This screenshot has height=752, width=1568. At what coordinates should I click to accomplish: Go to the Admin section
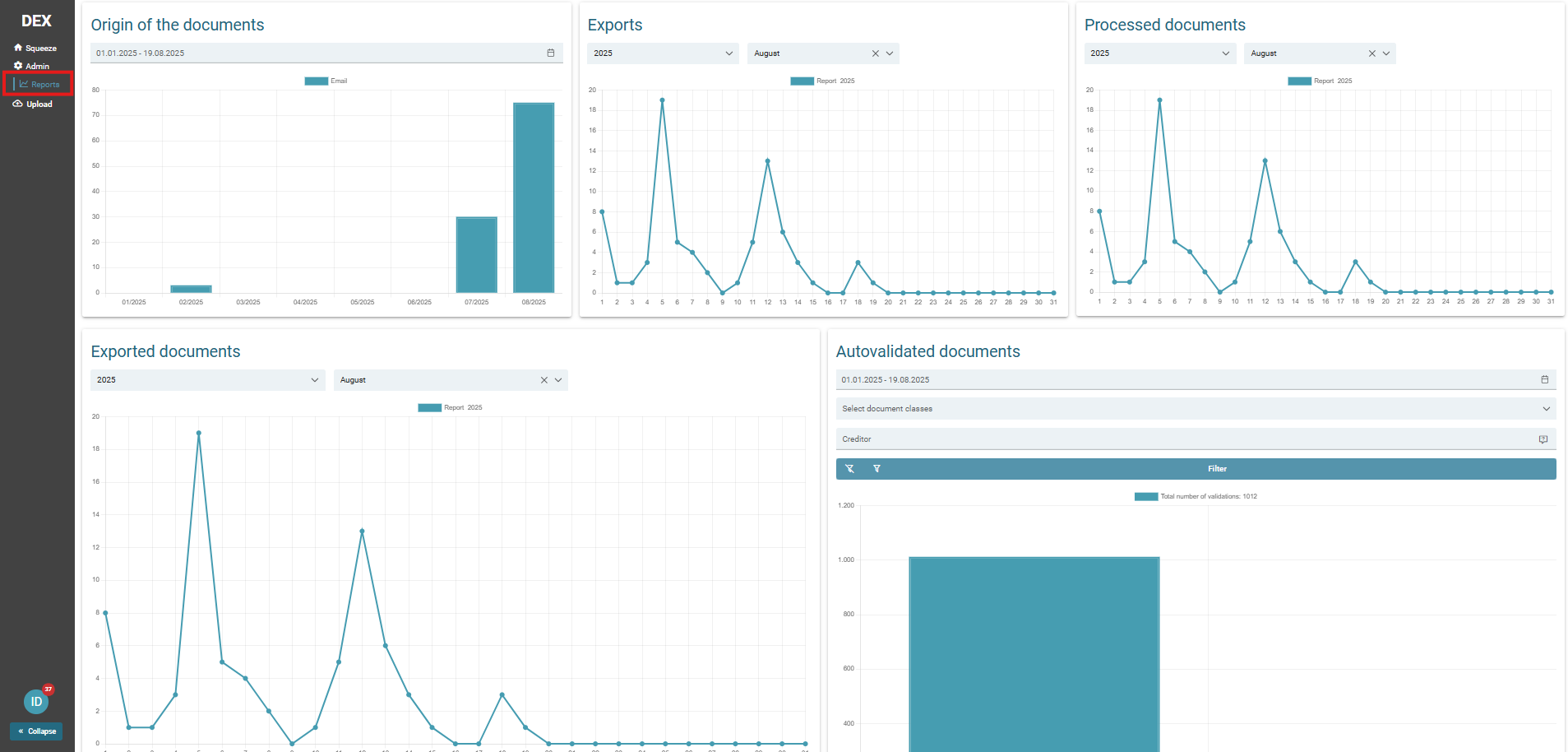click(32, 66)
